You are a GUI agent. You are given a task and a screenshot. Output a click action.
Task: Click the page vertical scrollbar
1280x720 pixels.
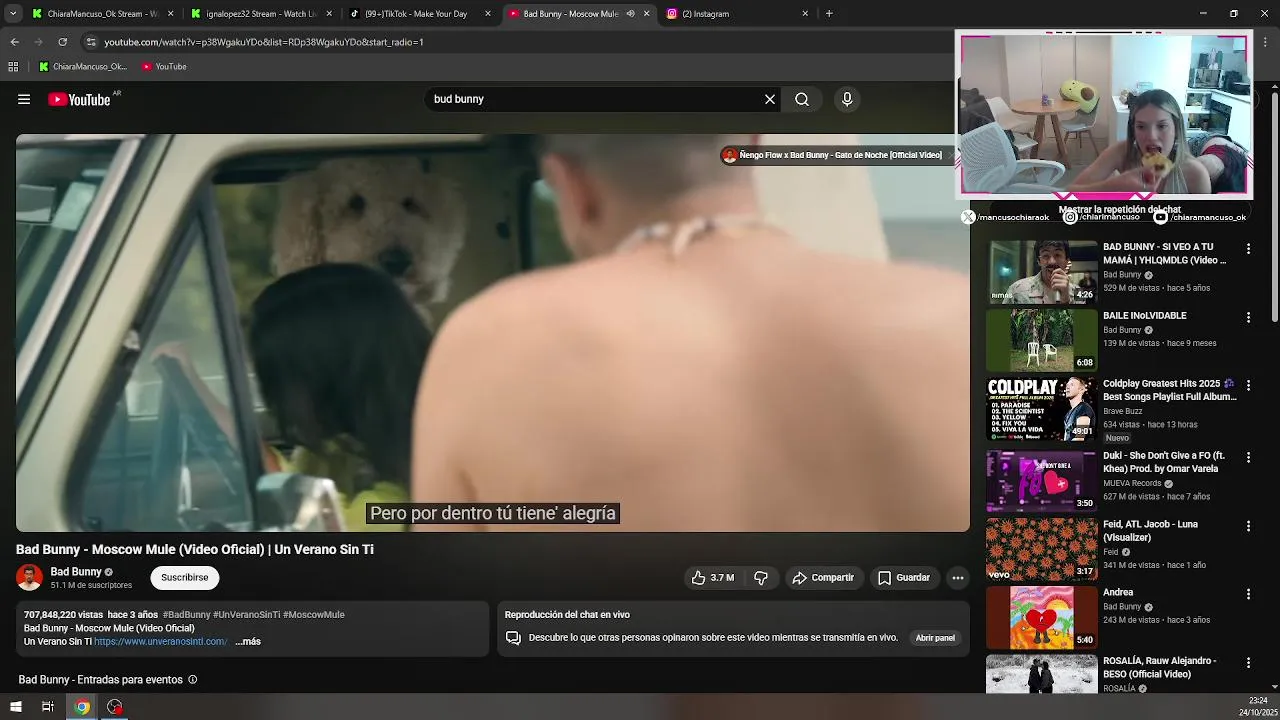[1275, 206]
